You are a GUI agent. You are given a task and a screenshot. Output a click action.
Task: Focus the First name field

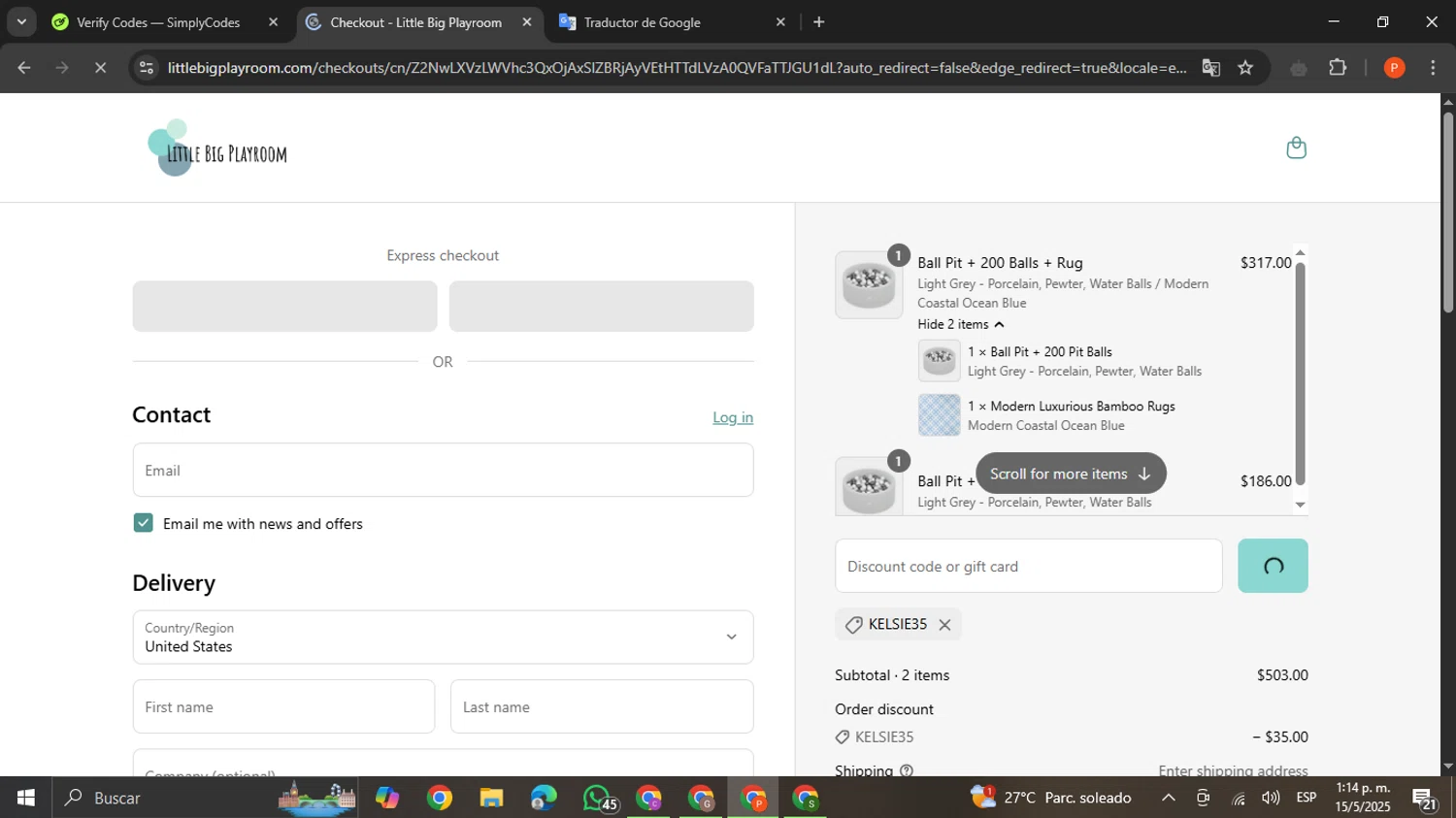[x=283, y=706]
